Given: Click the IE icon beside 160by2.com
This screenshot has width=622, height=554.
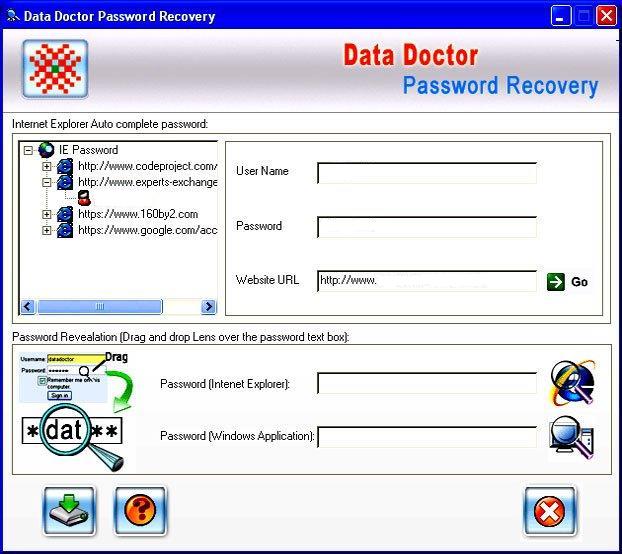Looking at the screenshot, I should tap(65, 214).
